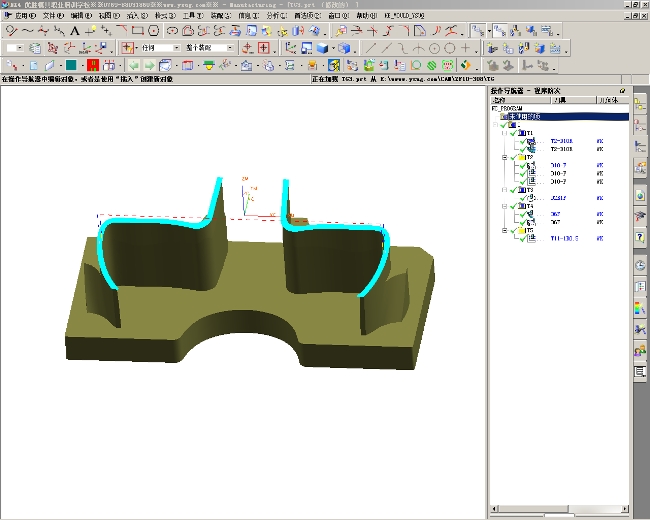Image resolution: width=650 pixels, height=520 pixels.
Task: Click the teal square toolbar icon
Action: click(x=72, y=65)
